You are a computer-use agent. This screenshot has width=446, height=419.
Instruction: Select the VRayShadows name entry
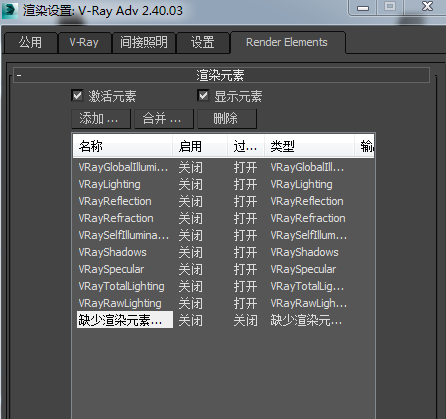pos(112,252)
